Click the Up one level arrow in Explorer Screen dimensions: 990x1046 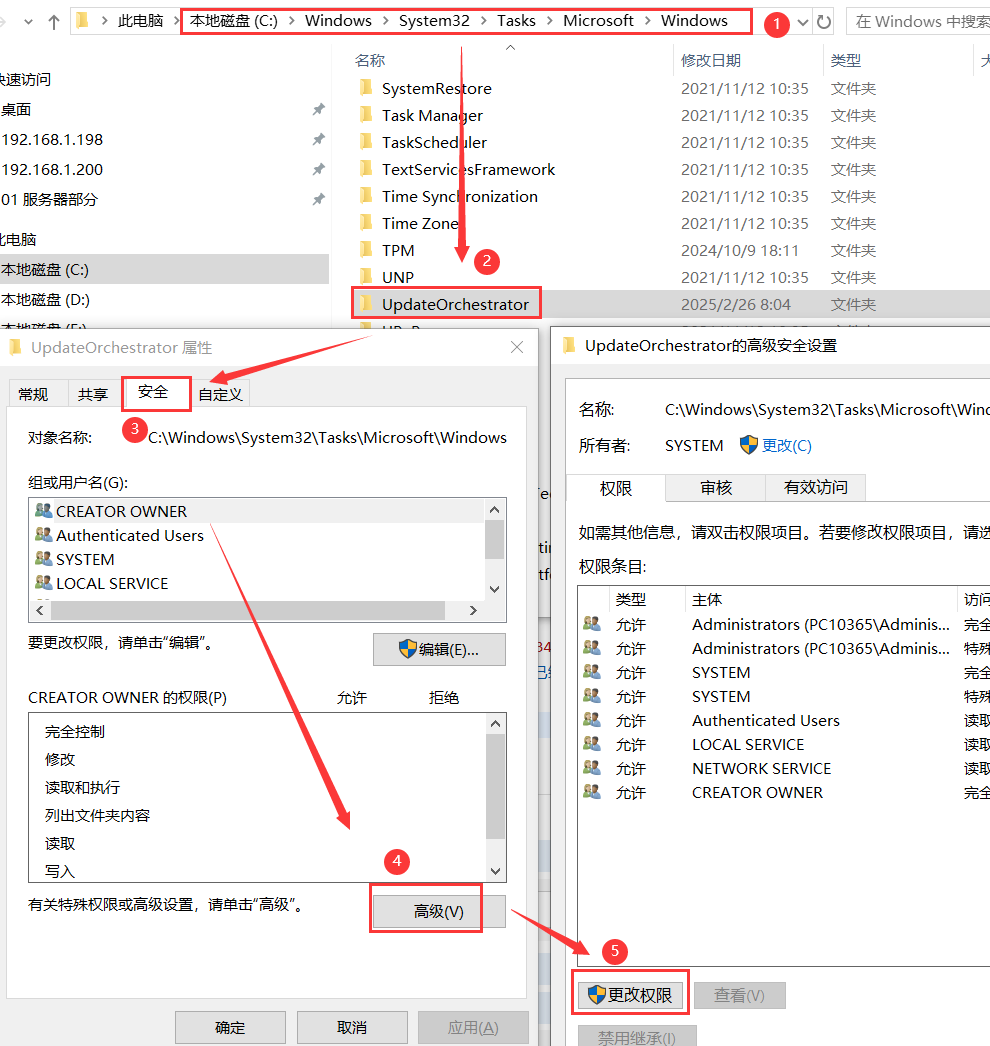click(54, 22)
